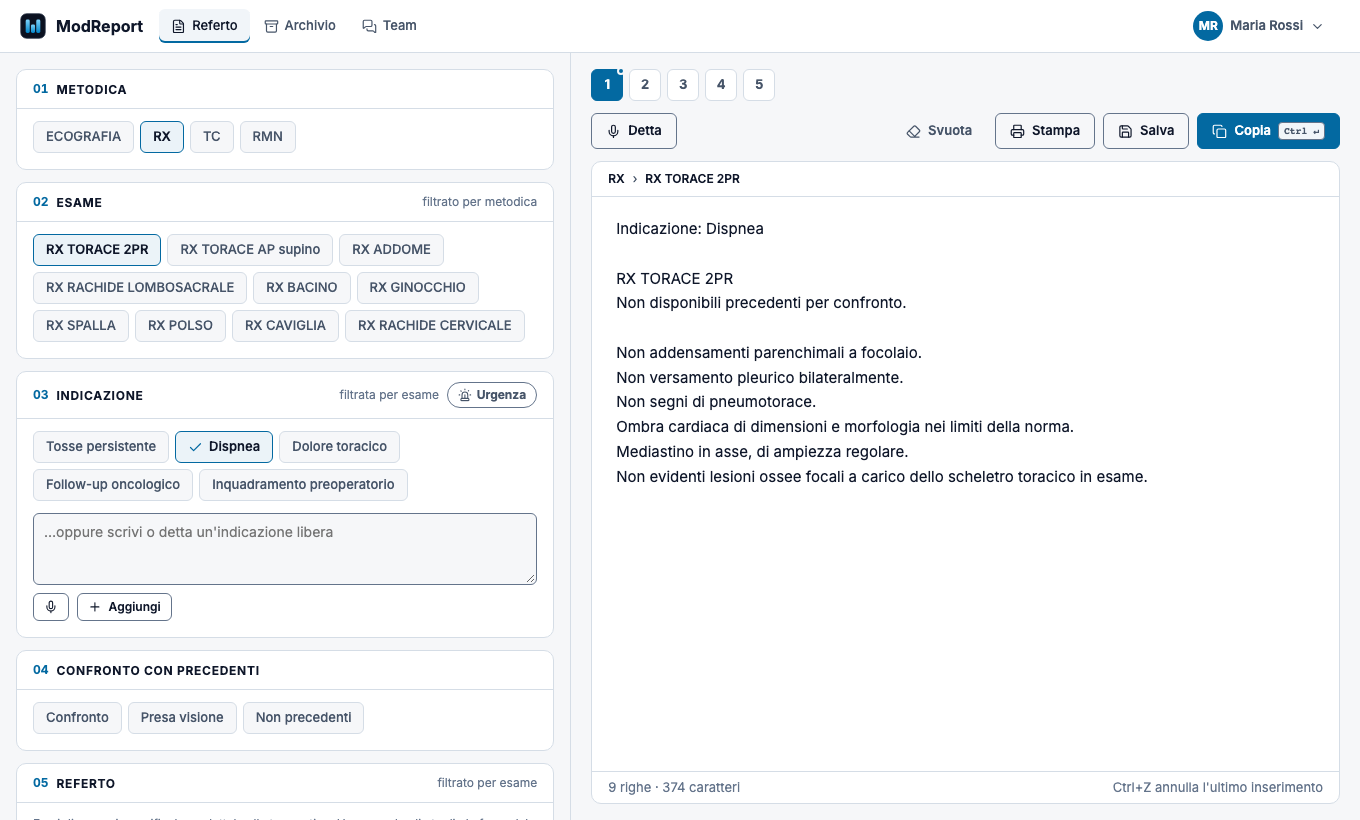
Task: Pick the Dolore toracico indication
Action: point(339,447)
